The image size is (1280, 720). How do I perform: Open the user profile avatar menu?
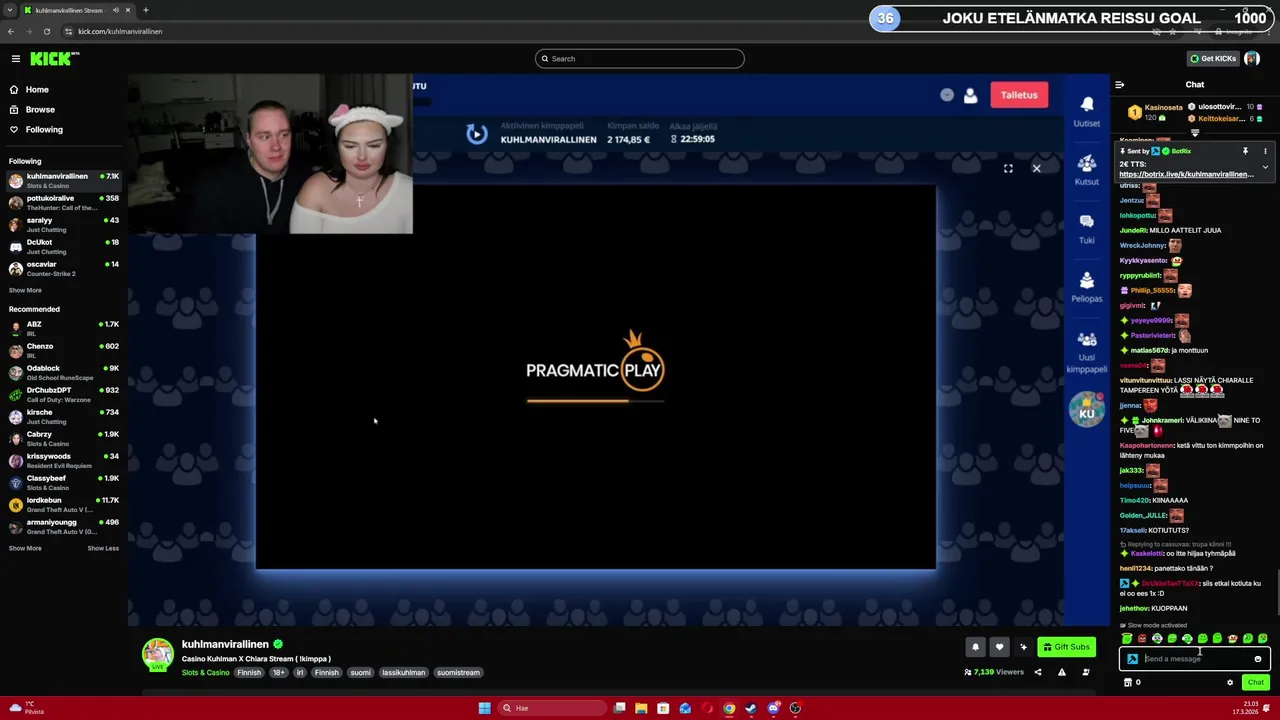1252,59
